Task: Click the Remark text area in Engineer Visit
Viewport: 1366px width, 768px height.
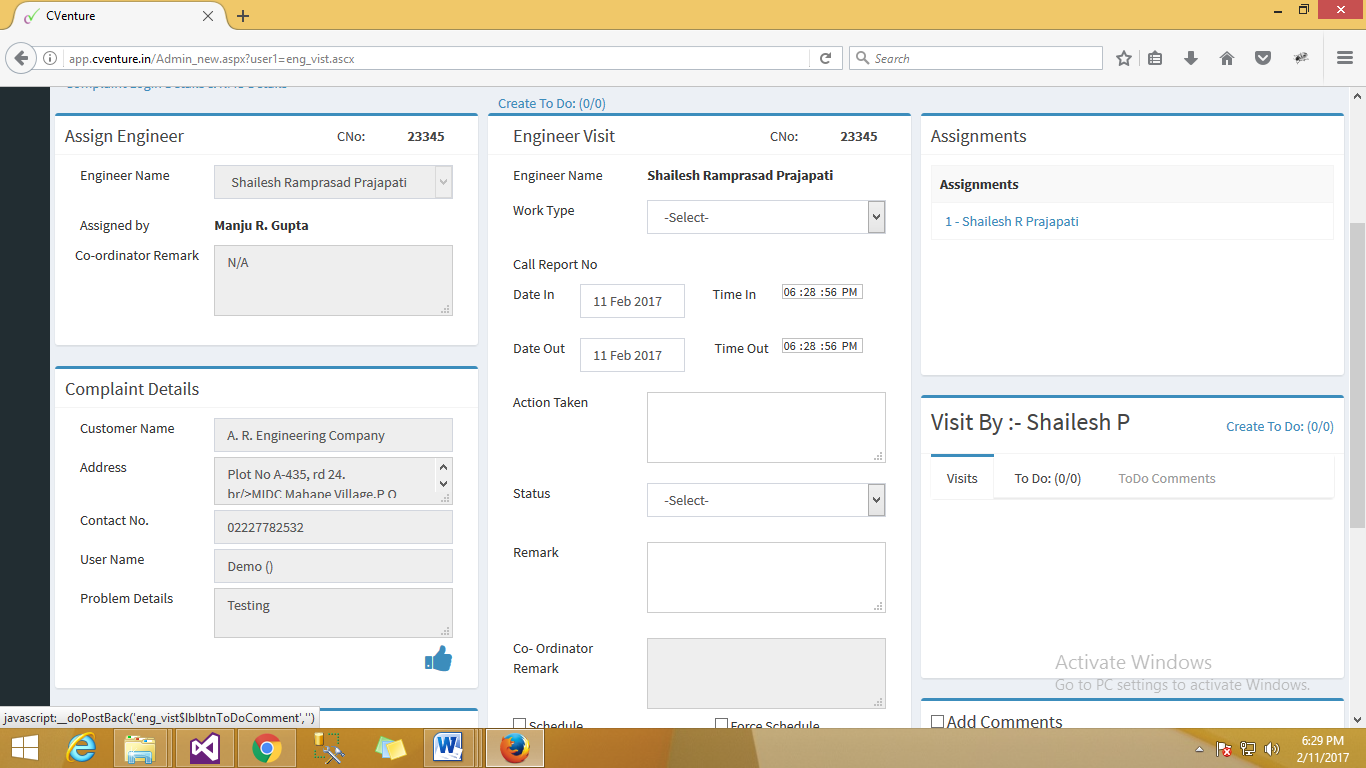Action: tap(766, 577)
